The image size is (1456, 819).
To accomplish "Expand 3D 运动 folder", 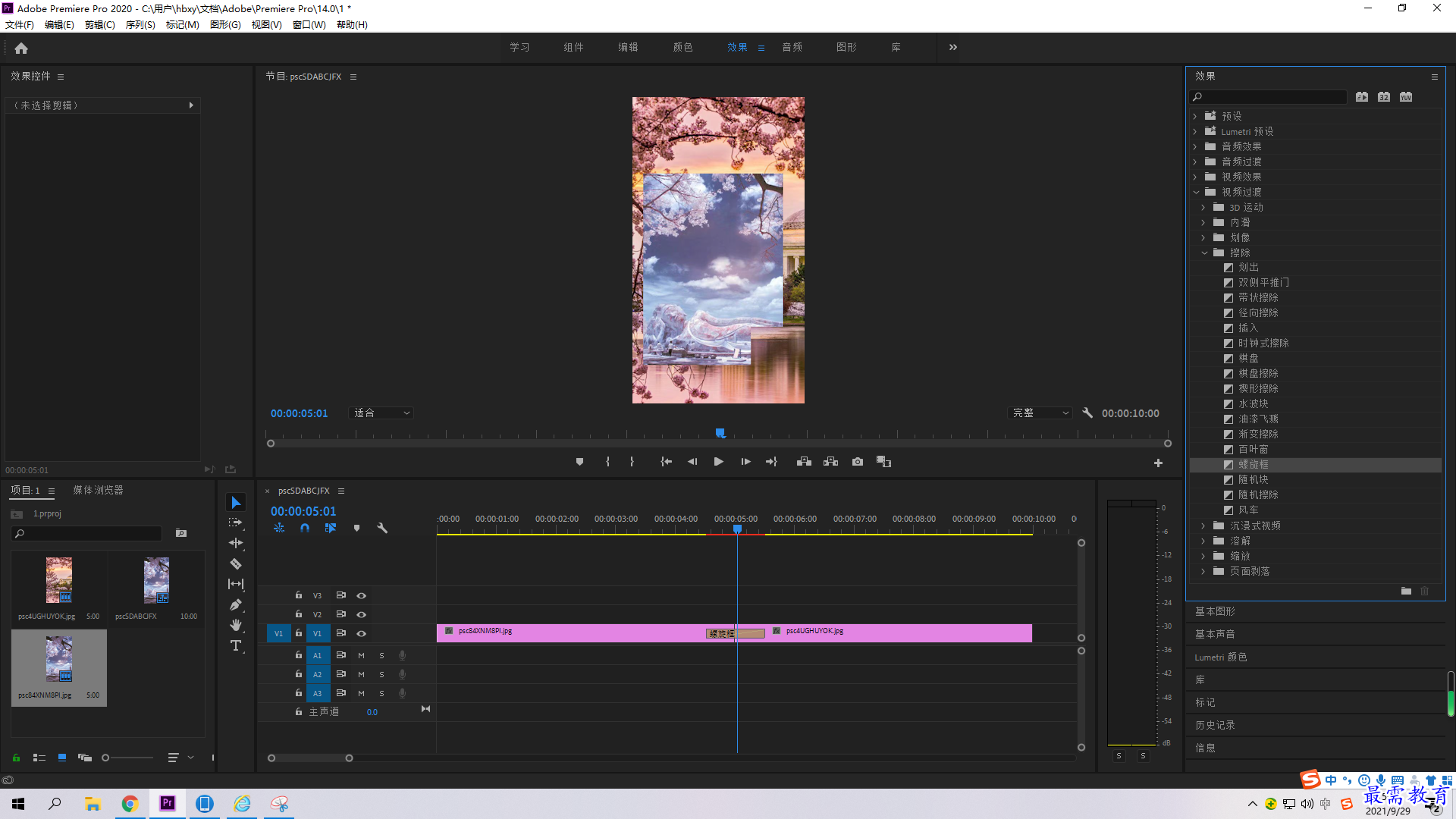I will click(1203, 207).
